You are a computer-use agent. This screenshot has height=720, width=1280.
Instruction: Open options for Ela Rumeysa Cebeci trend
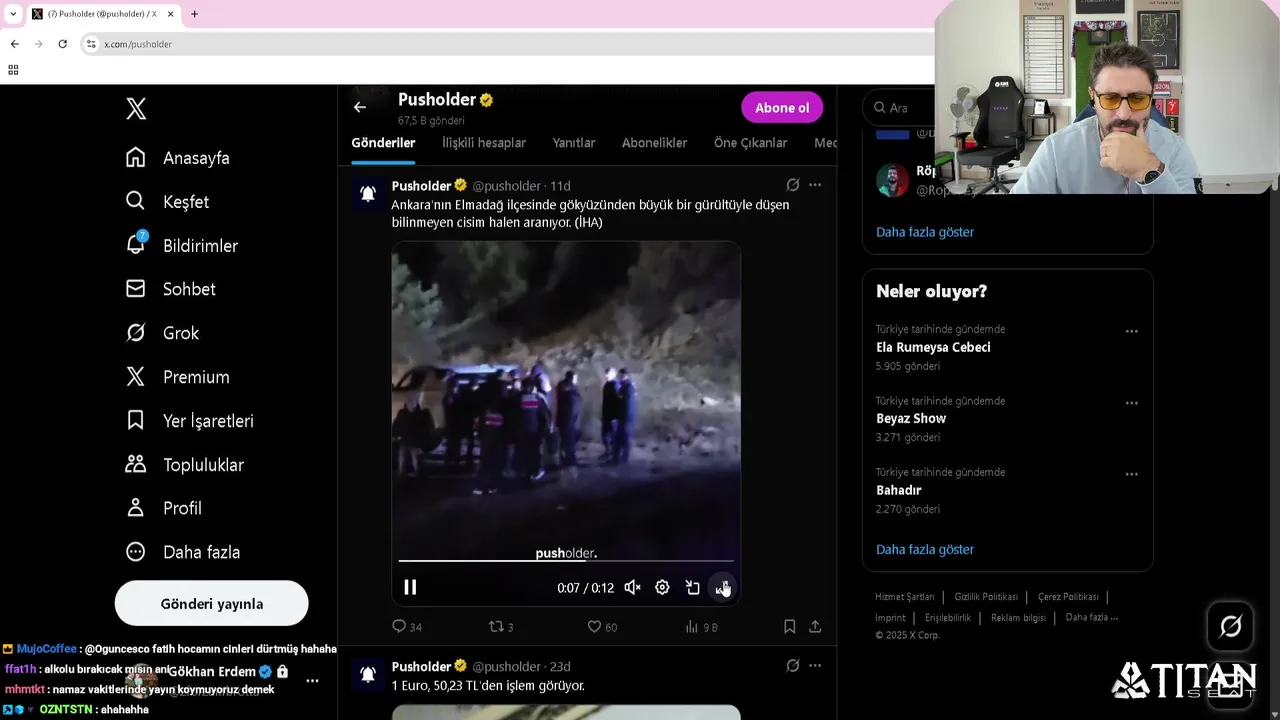tap(1131, 331)
